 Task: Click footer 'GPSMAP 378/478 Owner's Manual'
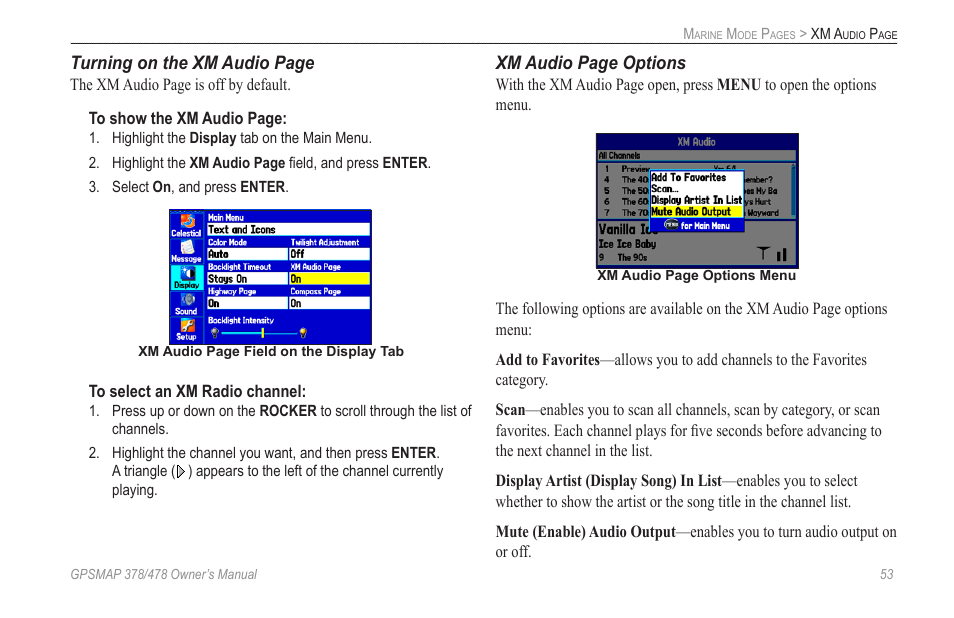164,574
